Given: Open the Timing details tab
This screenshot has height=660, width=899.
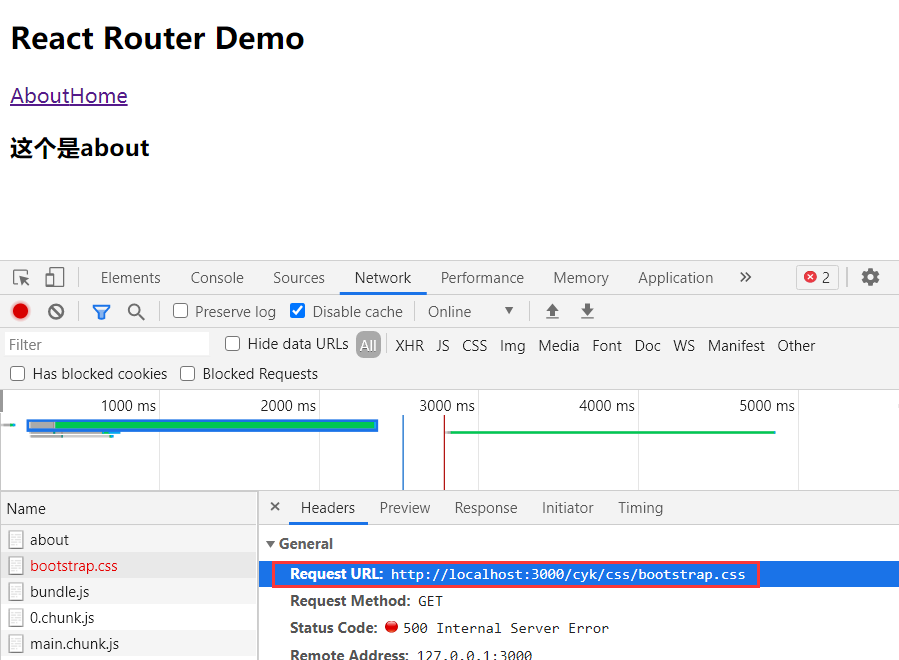Looking at the screenshot, I should [640, 508].
